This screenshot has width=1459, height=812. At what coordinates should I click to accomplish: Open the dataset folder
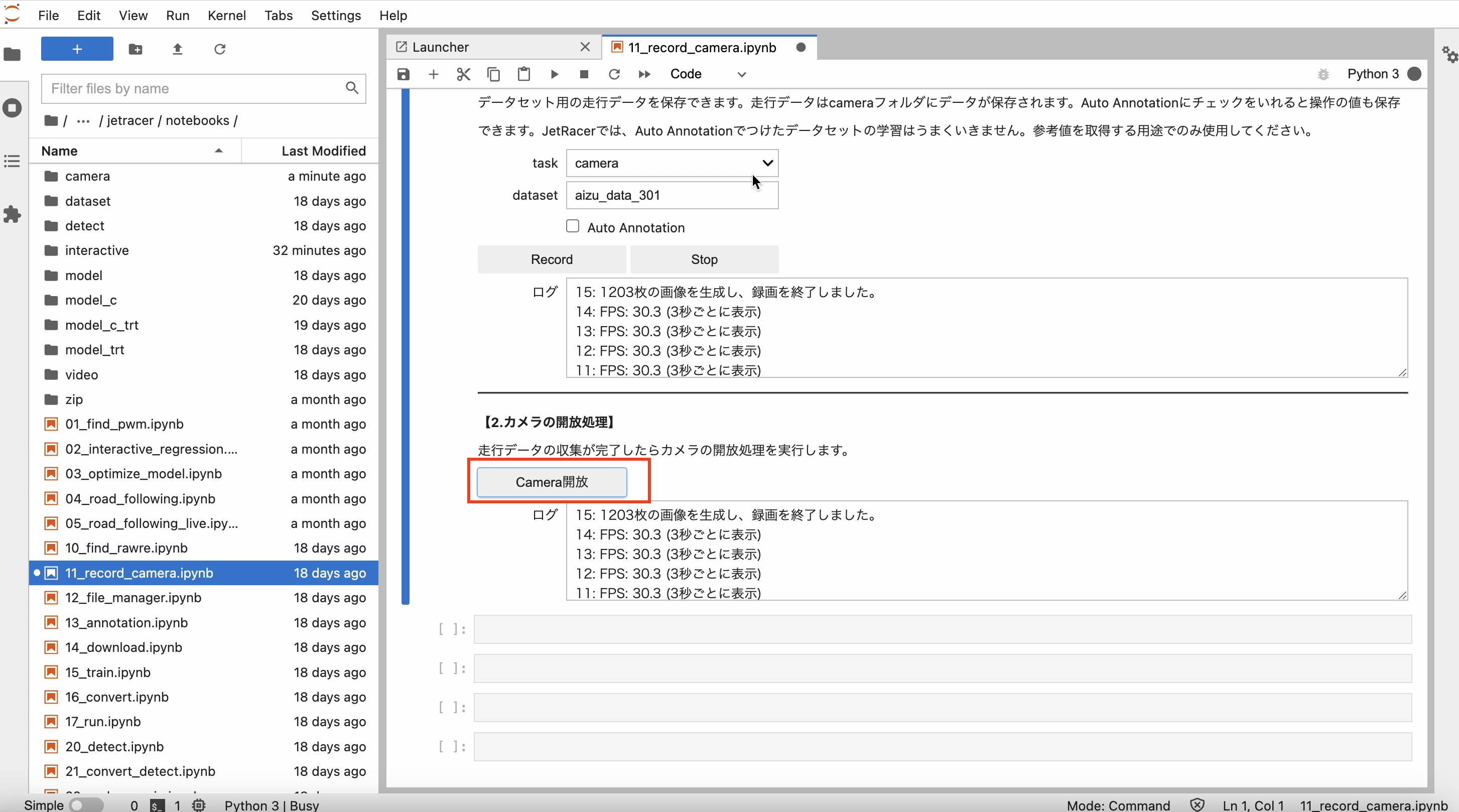[204, 201]
